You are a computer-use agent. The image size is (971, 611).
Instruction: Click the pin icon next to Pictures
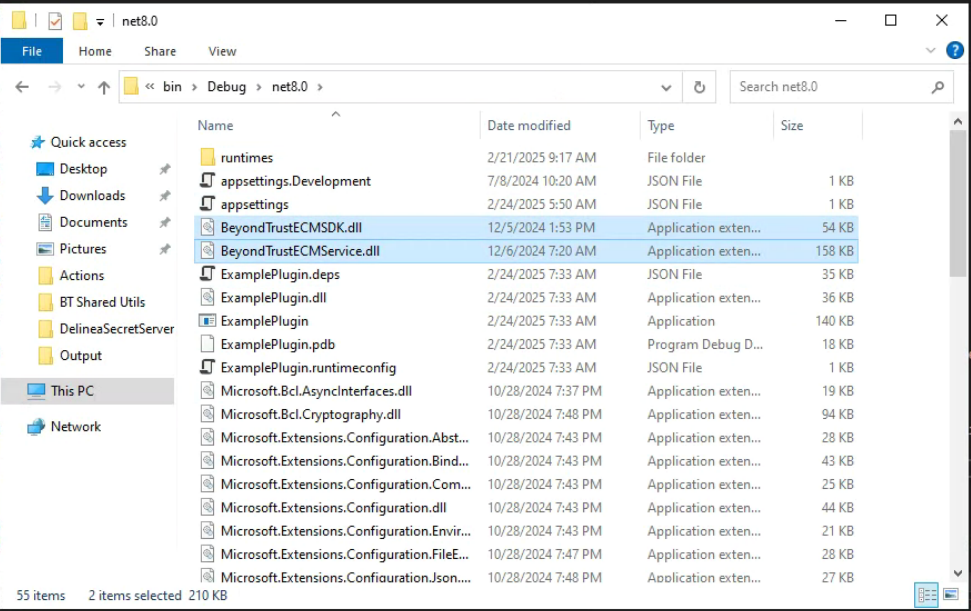165,249
